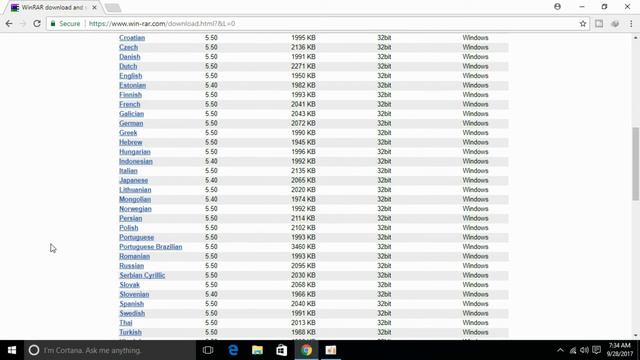The height and width of the screenshot is (360, 640).
Task: Open Task View on taskbar
Action: pos(208,350)
